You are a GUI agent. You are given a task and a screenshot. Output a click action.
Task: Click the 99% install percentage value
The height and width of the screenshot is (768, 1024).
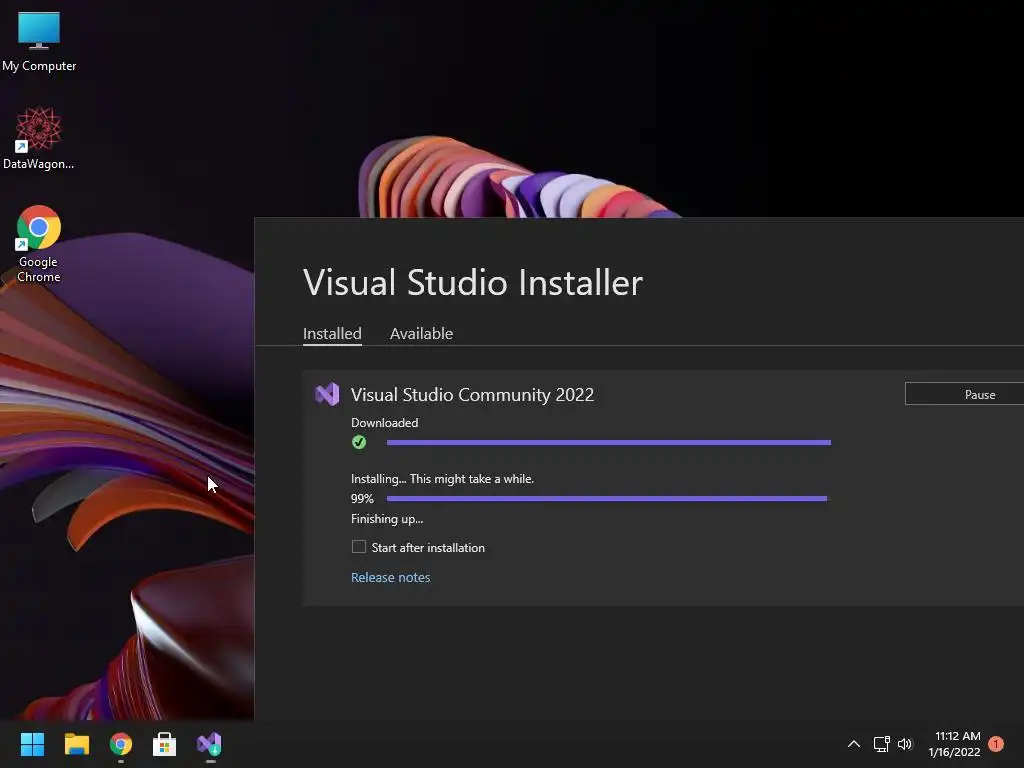tap(362, 498)
